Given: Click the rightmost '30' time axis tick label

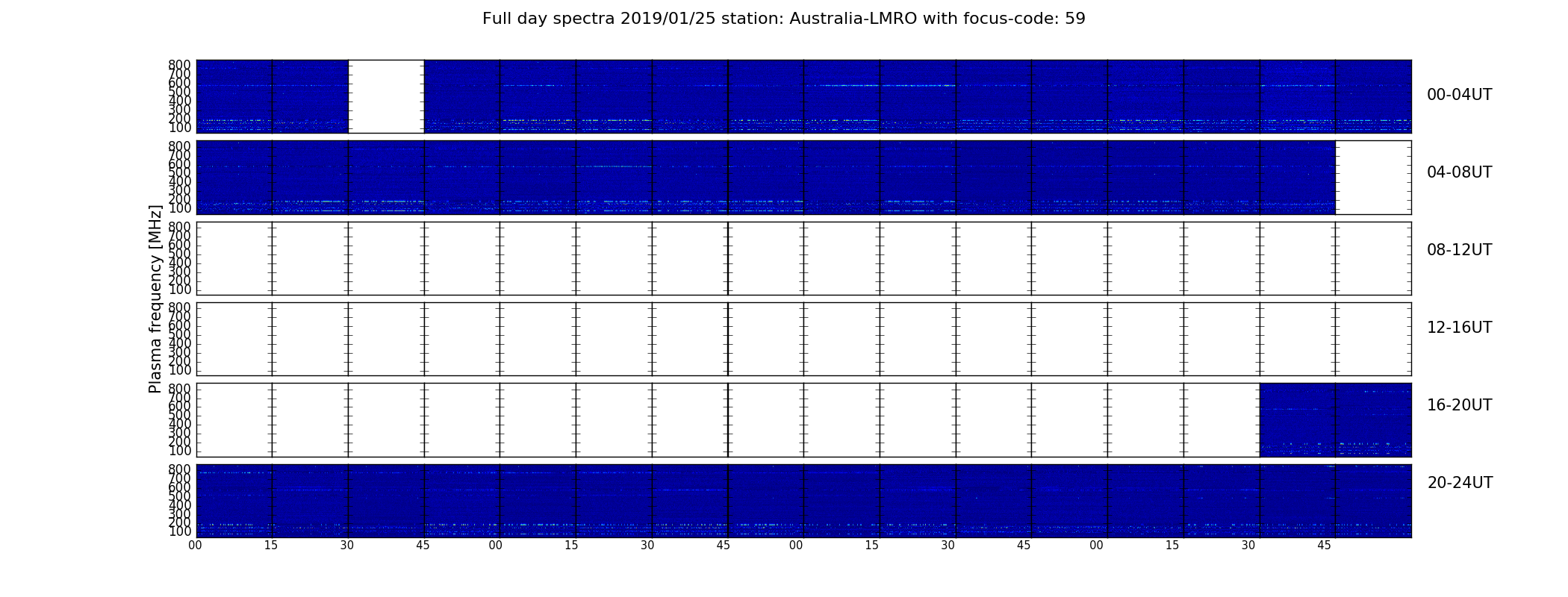Looking at the screenshot, I should tap(1248, 546).
